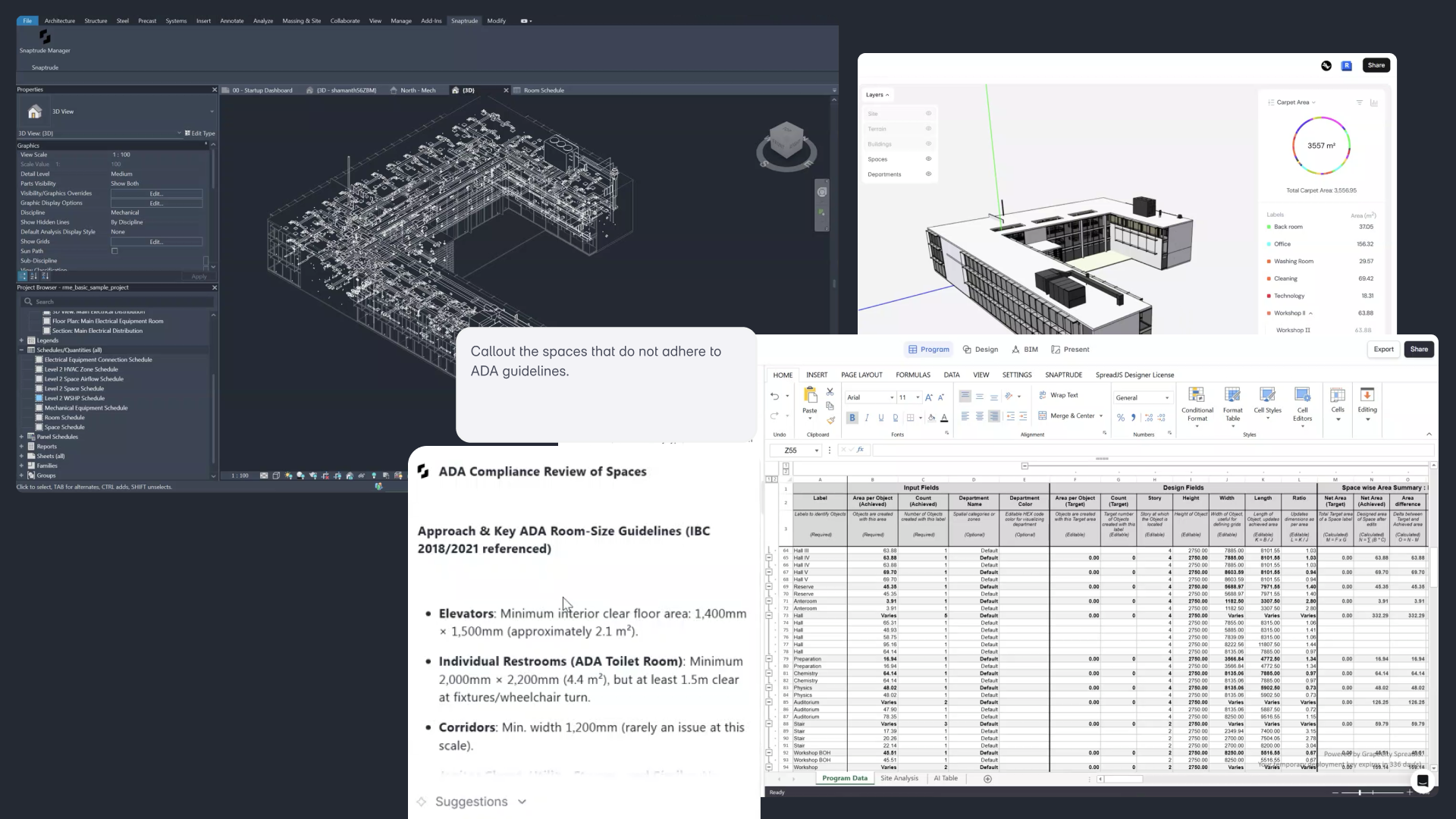Screen dimensions: 1456x819
Task: Click the Edit button for Visibility/Graphics Overrides
Action: [156, 193]
